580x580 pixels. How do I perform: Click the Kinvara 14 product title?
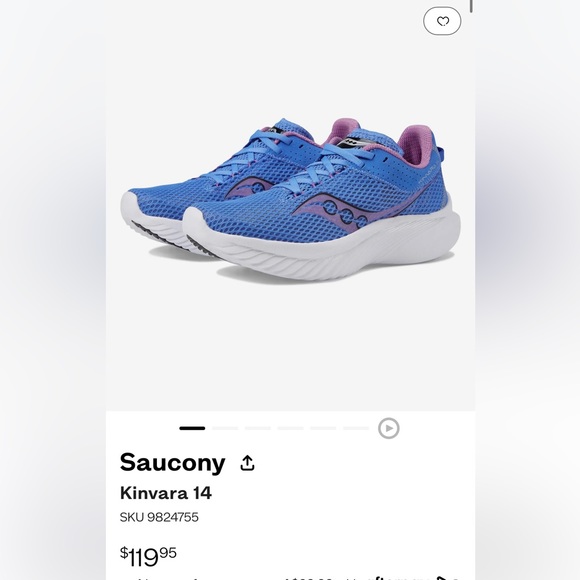point(166,493)
